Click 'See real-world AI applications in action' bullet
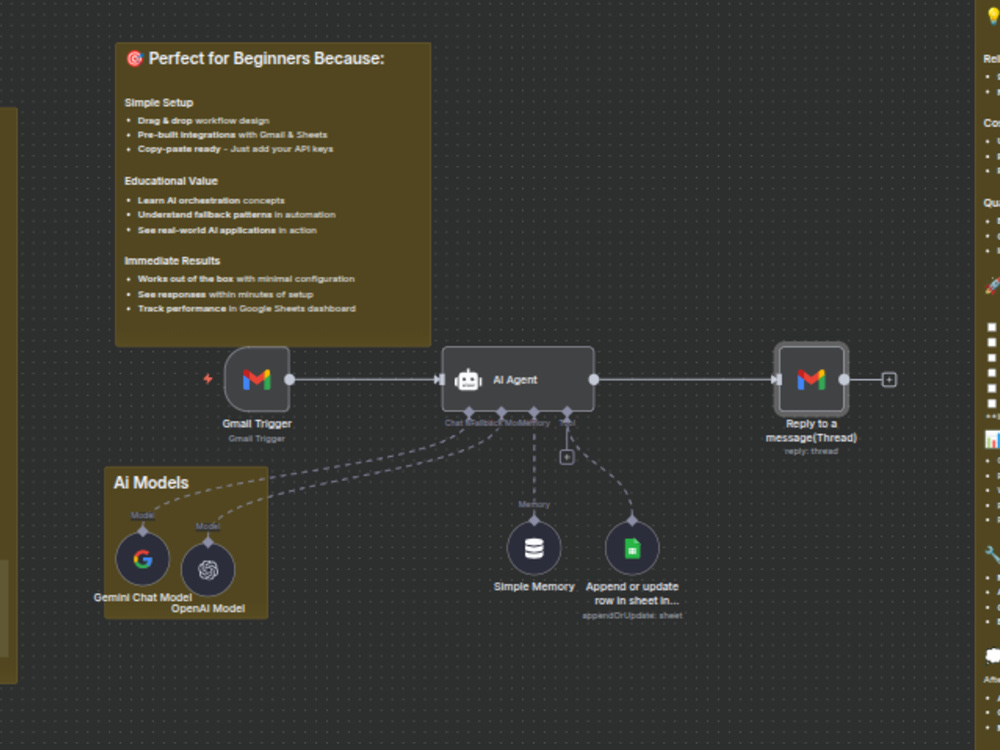1000x750 pixels. pos(227,230)
